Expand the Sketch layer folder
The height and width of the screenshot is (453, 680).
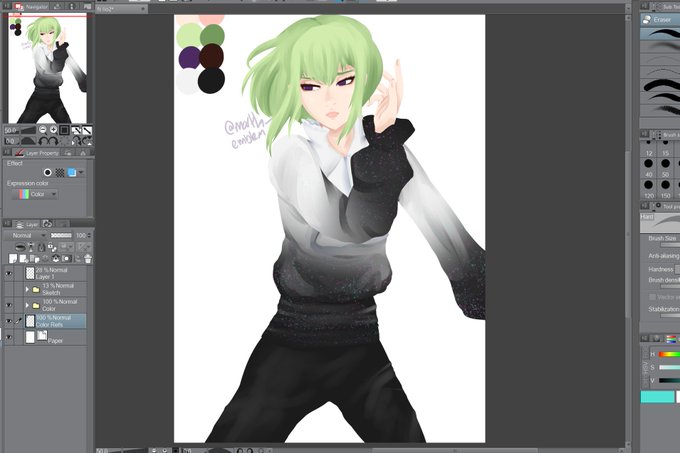pyautogui.click(x=27, y=289)
